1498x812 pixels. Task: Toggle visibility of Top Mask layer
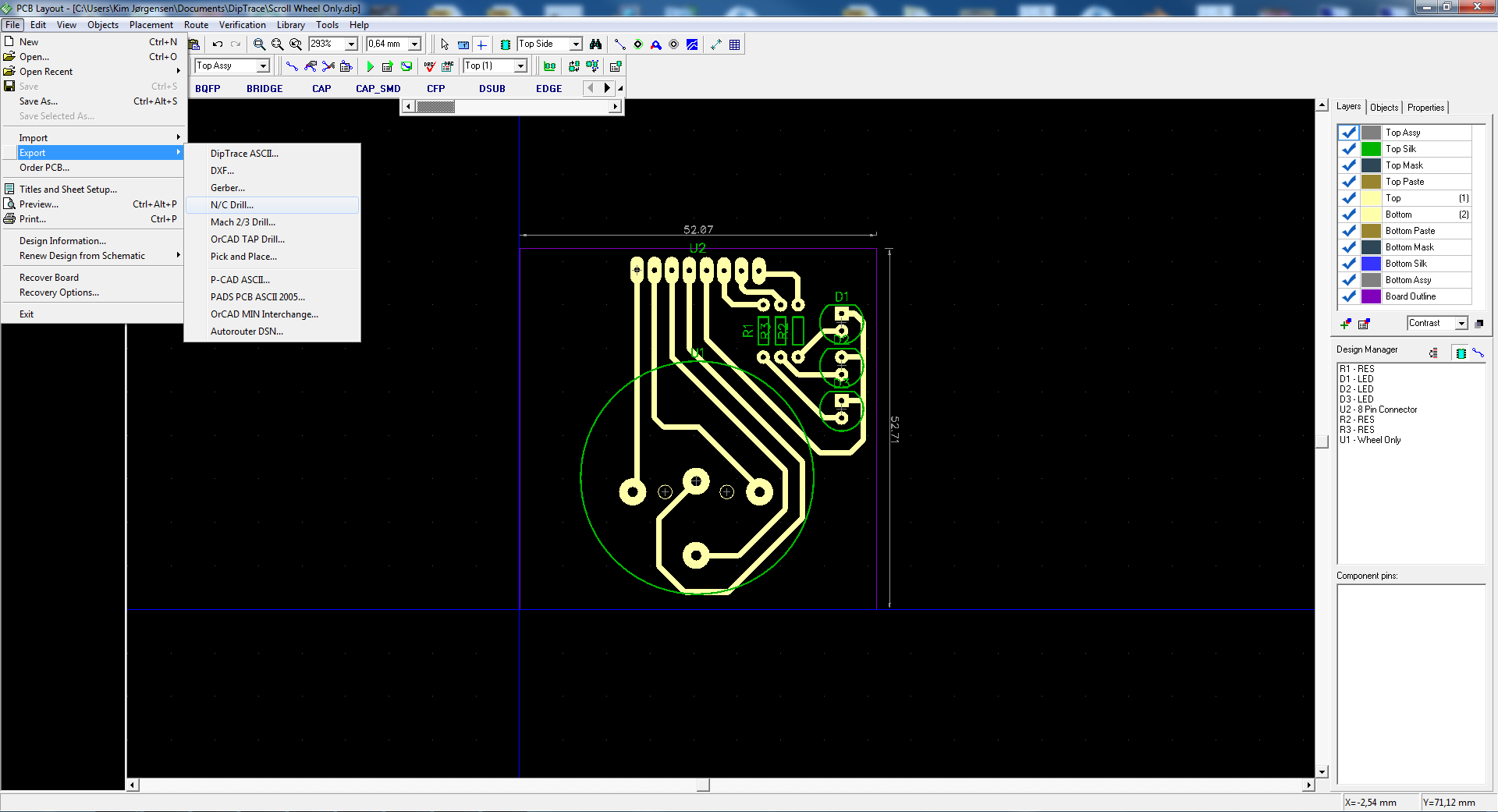[x=1348, y=165]
